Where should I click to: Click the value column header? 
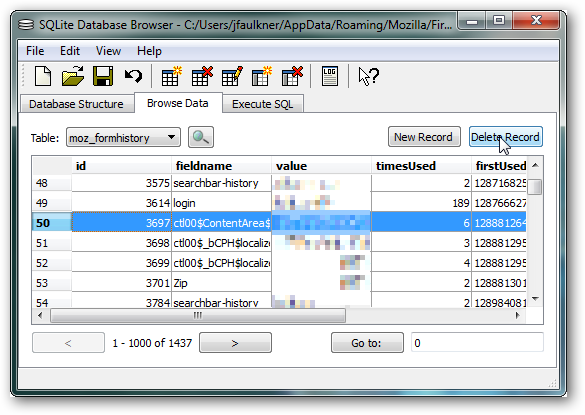pyautogui.click(x=321, y=165)
